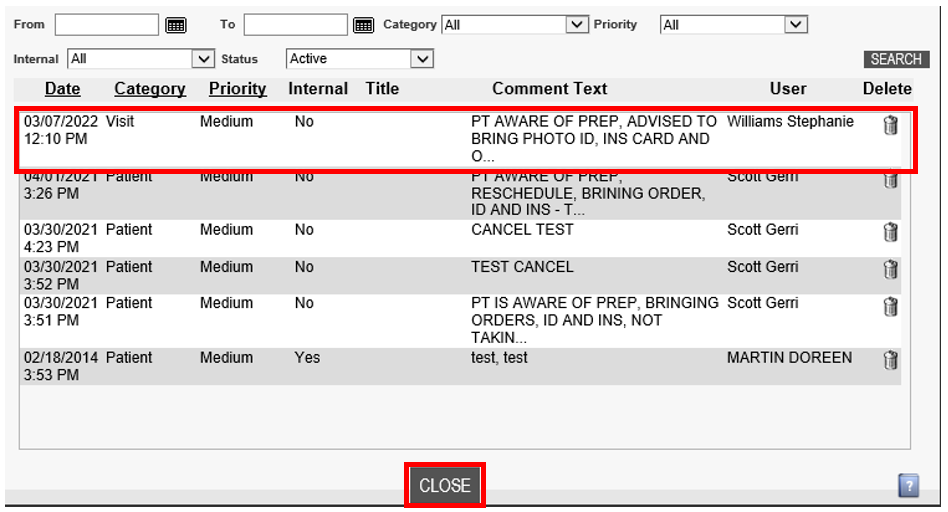
Task: Delete the 03/30/2021 4:23 PM CANCEL TEST comment
Action: pyautogui.click(x=890, y=232)
